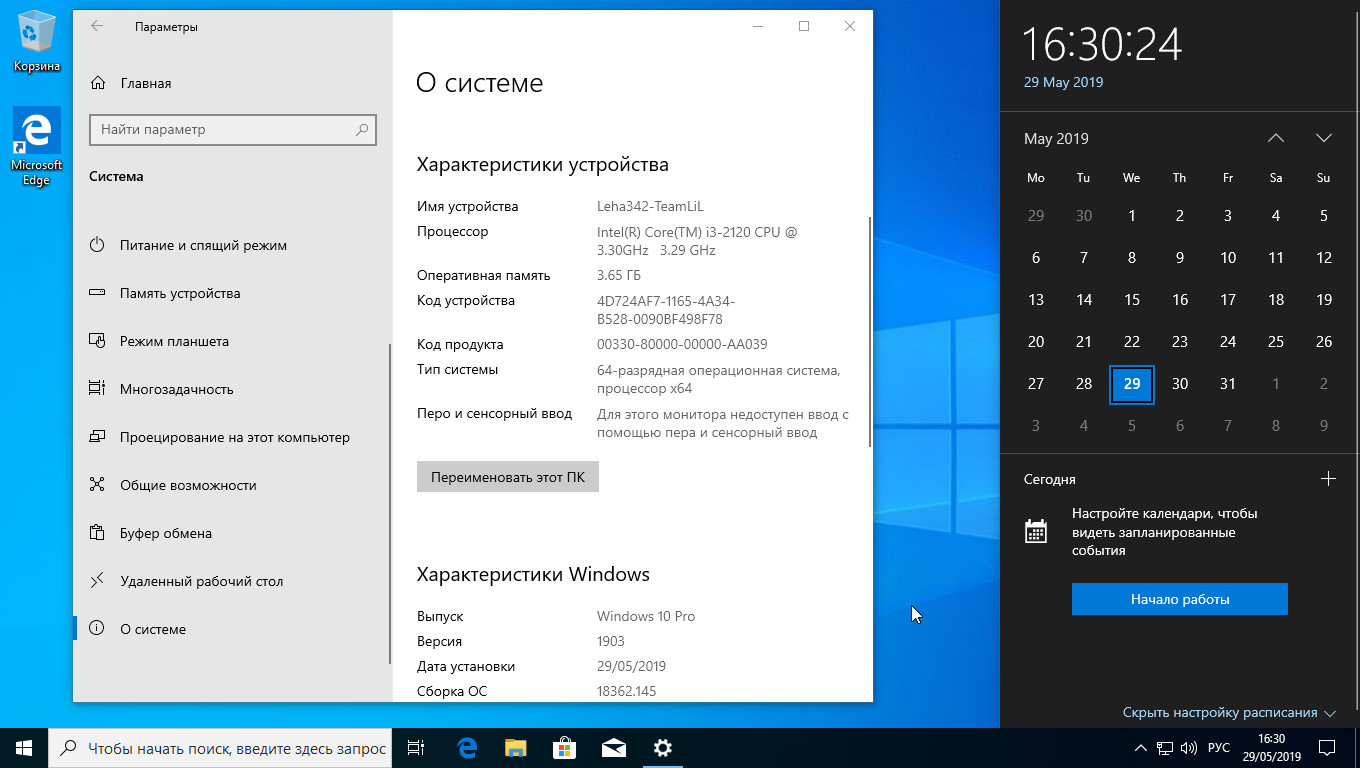Click the OS build 18362.145 value
The image size is (1360, 768).
coord(626,692)
